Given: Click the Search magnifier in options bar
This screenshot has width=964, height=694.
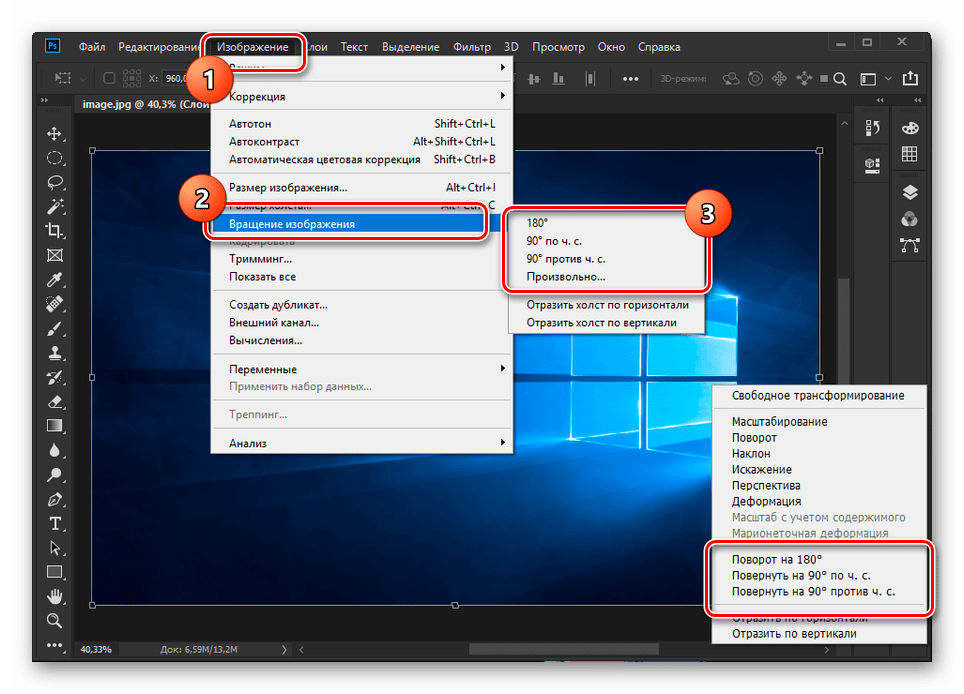Looking at the screenshot, I should 840,79.
